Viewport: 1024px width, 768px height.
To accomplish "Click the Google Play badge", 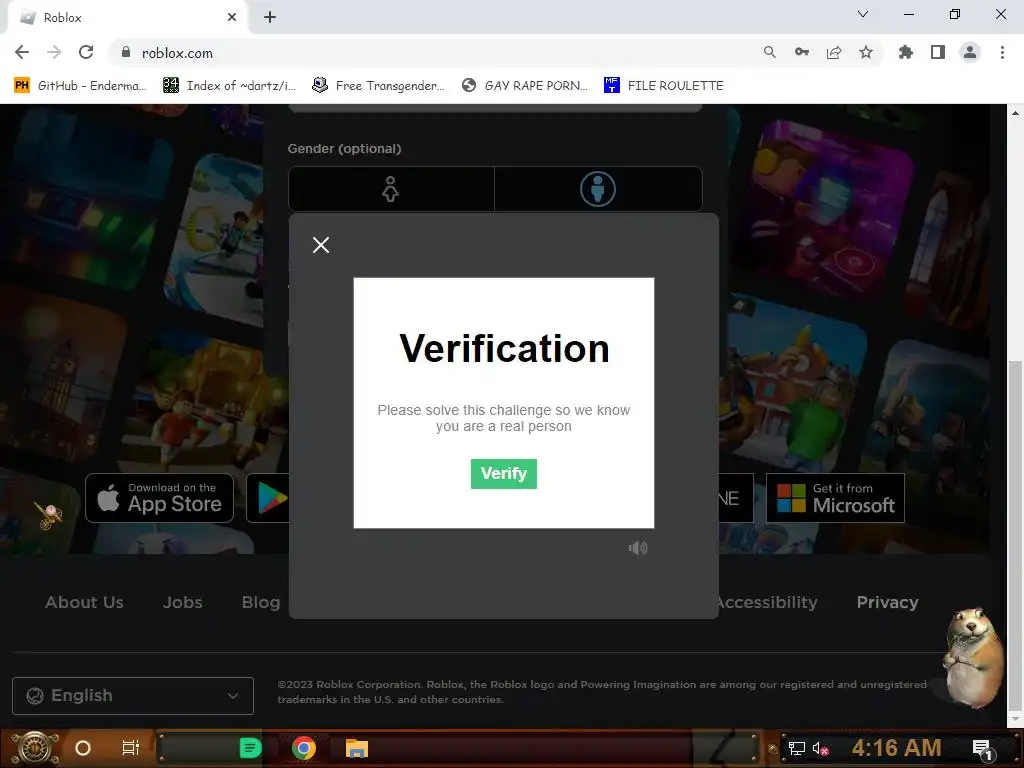I will [x=268, y=498].
